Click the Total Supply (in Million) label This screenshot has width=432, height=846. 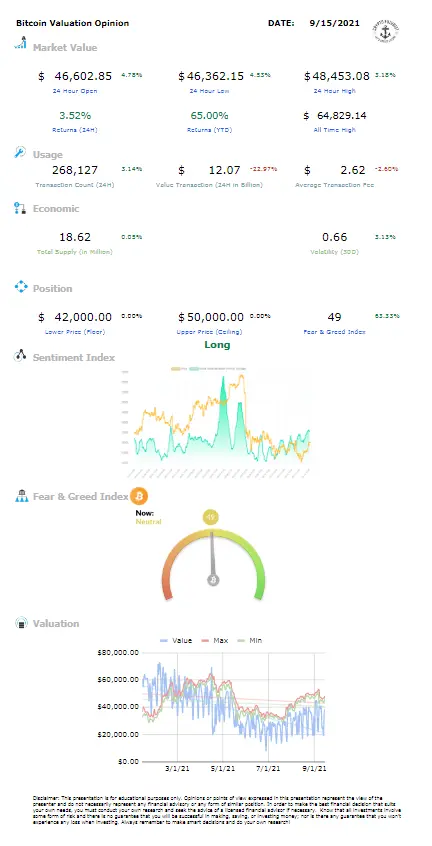click(x=74, y=251)
